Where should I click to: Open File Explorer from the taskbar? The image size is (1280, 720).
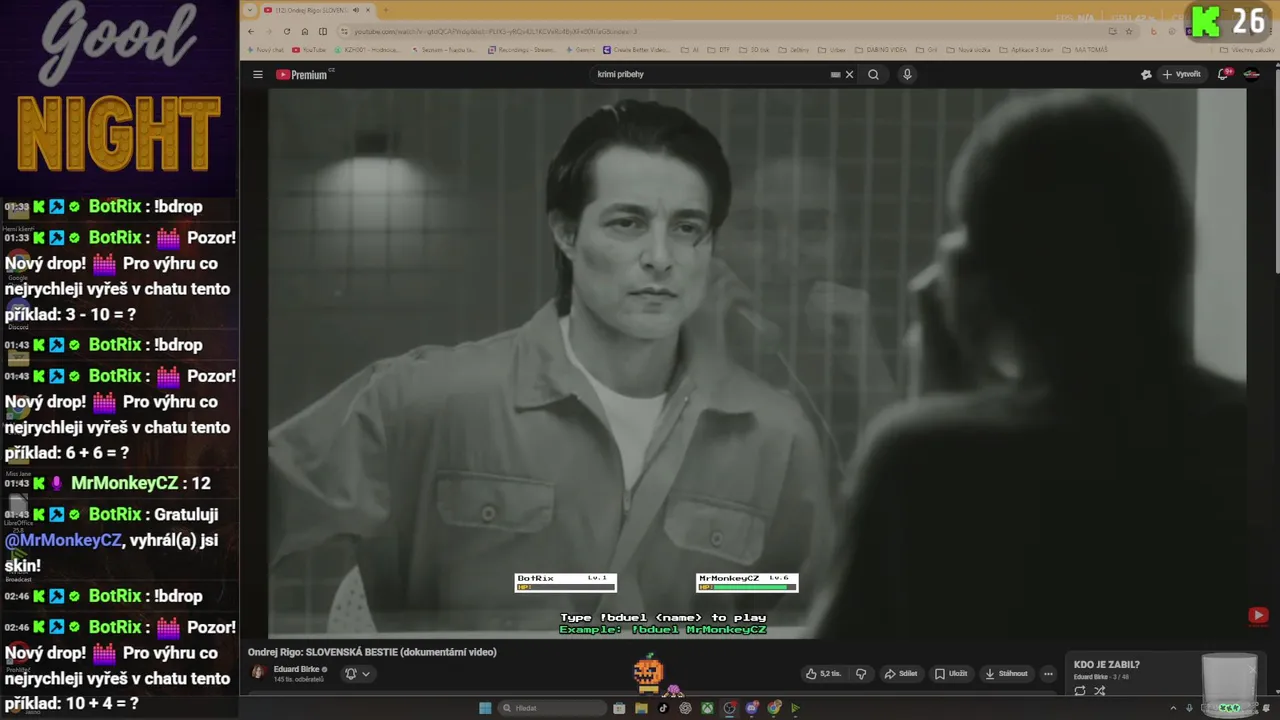(641, 708)
